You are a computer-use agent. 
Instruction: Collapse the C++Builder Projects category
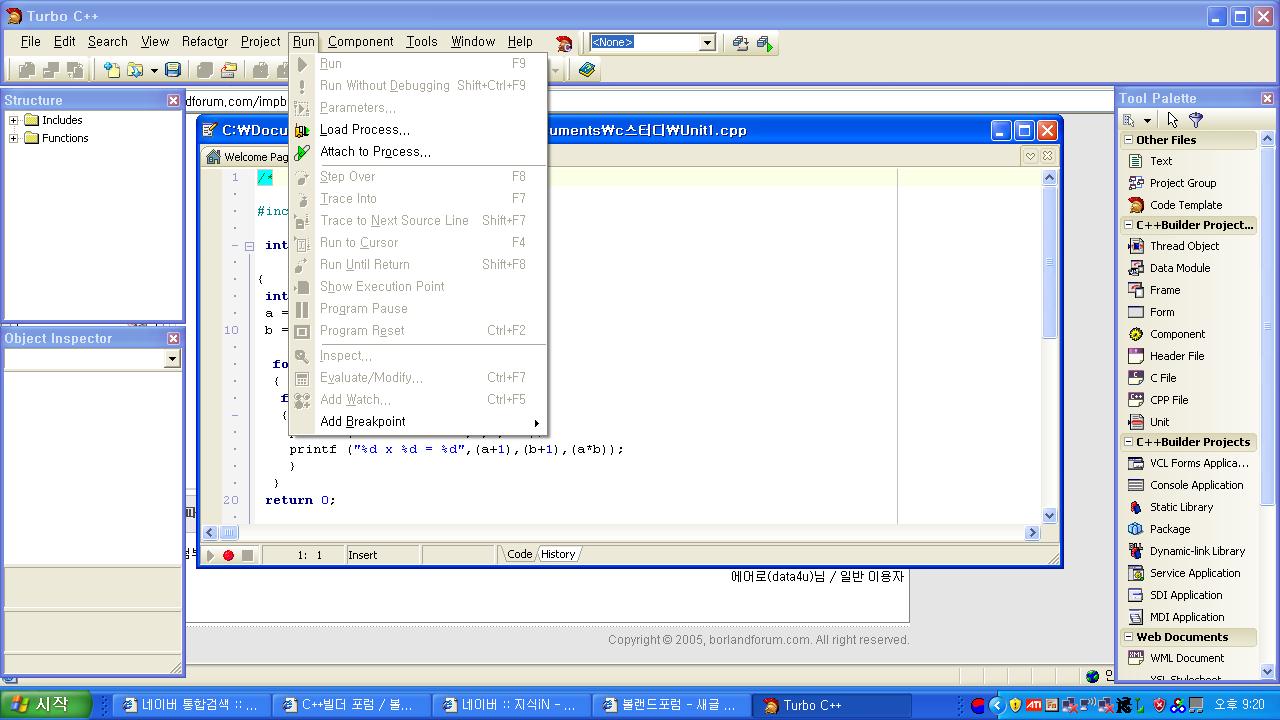1128,442
